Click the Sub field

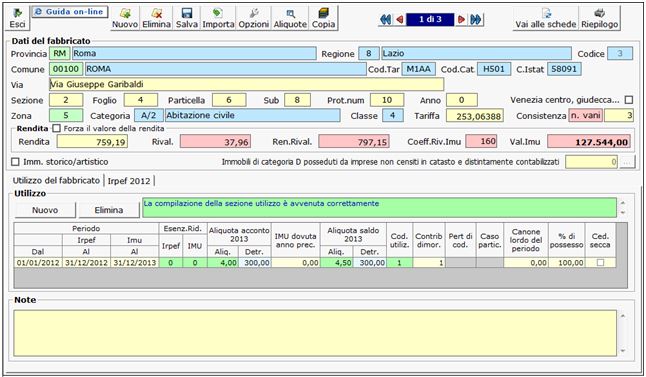(x=297, y=100)
